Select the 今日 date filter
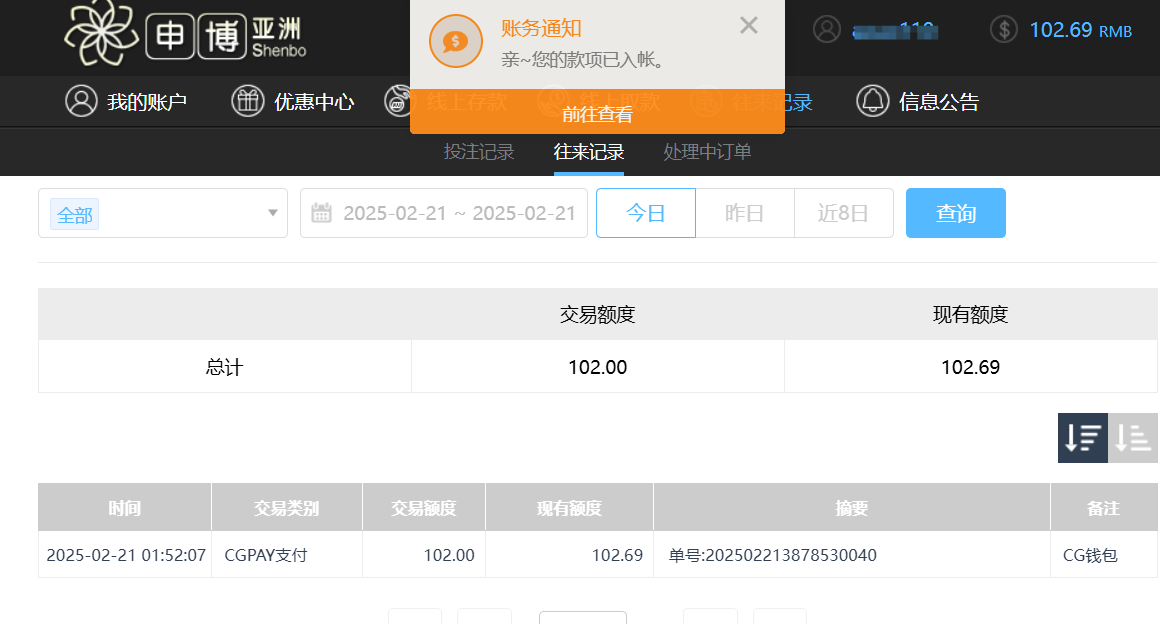This screenshot has height=624, width=1160. 646,213
